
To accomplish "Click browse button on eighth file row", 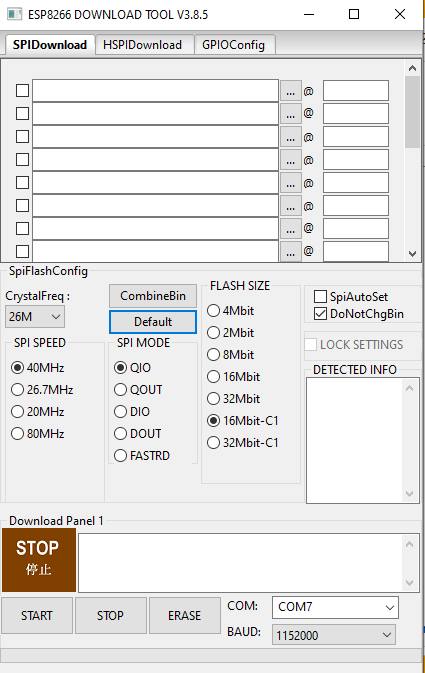I will [x=291, y=252].
